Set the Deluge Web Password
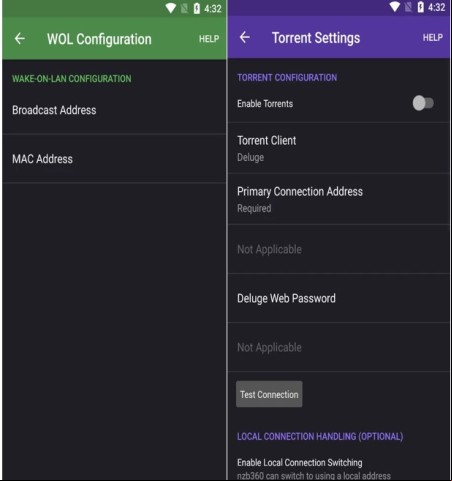 tap(339, 298)
